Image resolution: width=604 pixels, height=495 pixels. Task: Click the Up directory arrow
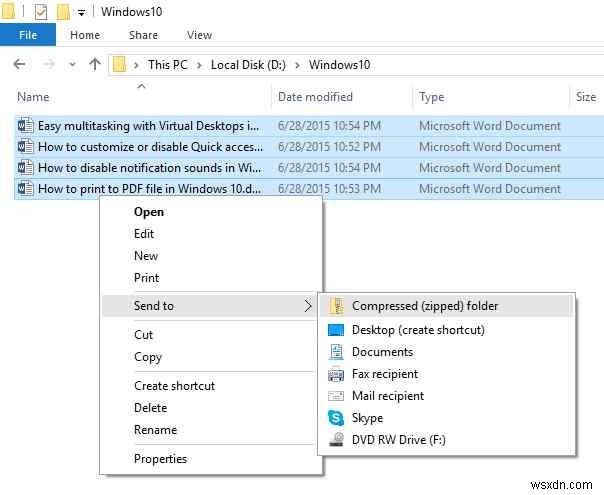pos(95,64)
